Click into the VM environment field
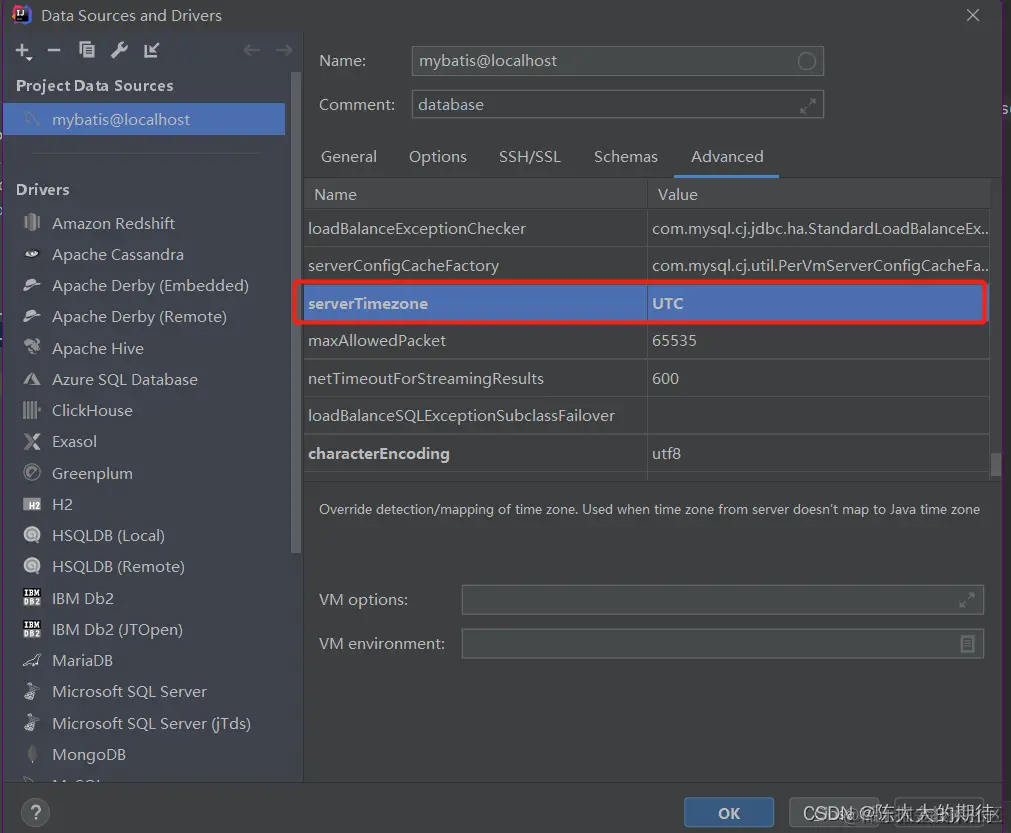Image resolution: width=1011 pixels, height=833 pixels. (722, 643)
